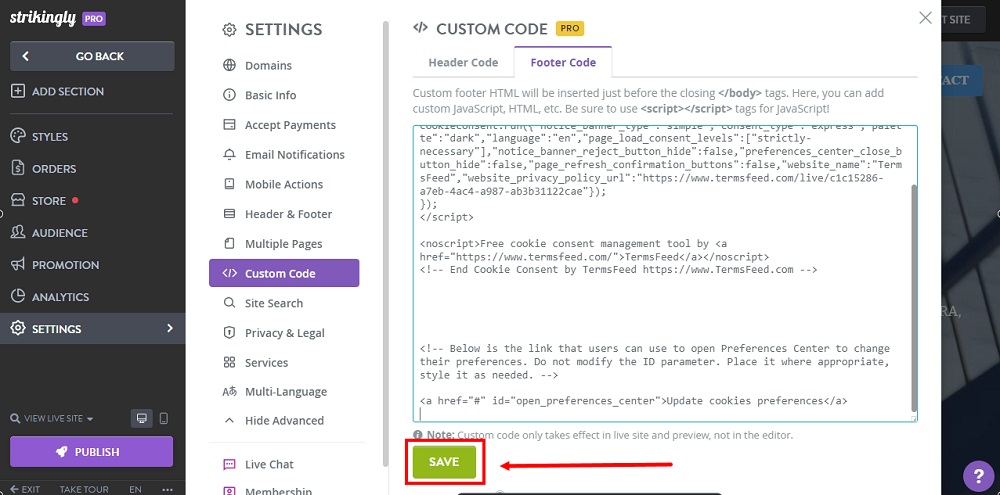Open the Audience people icon

pyautogui.click(x=18, y=232)
